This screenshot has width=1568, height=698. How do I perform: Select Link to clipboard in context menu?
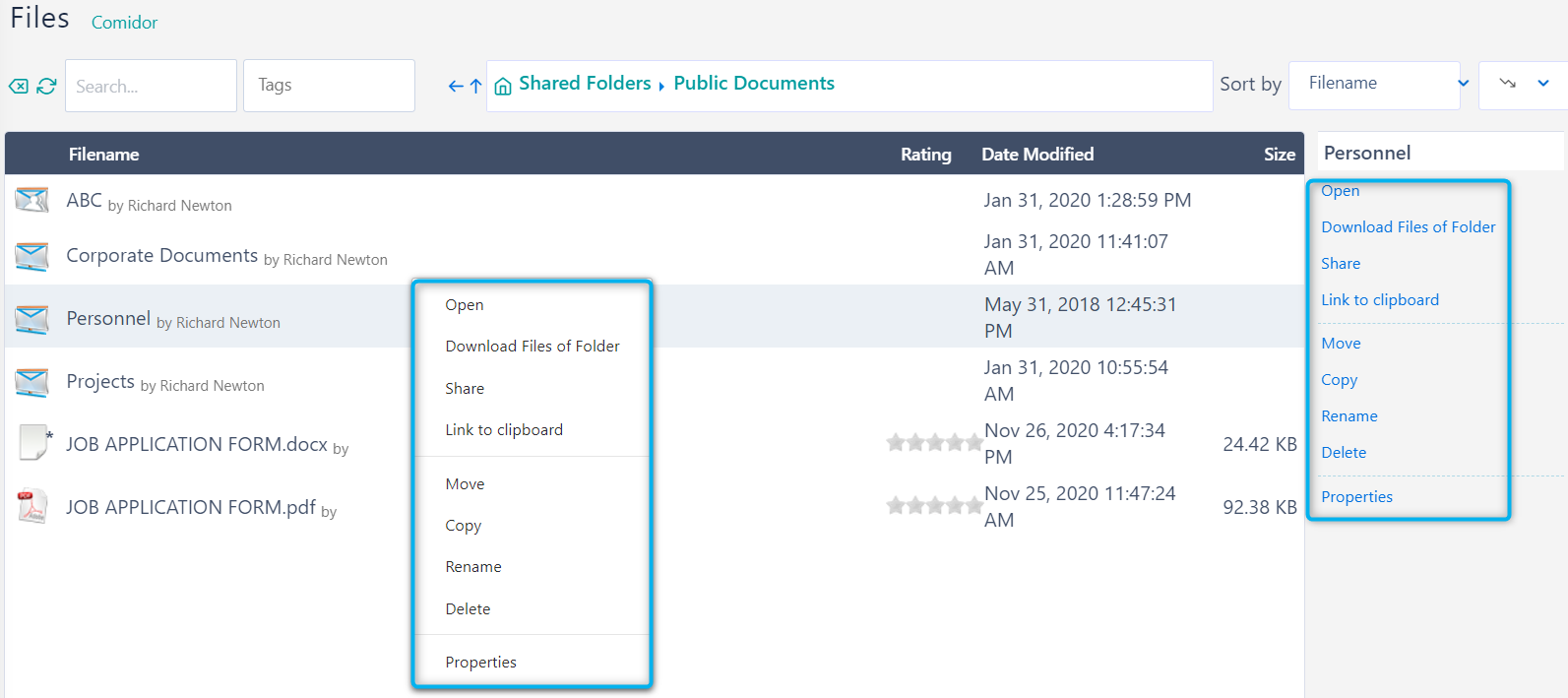tap(504, 430)
